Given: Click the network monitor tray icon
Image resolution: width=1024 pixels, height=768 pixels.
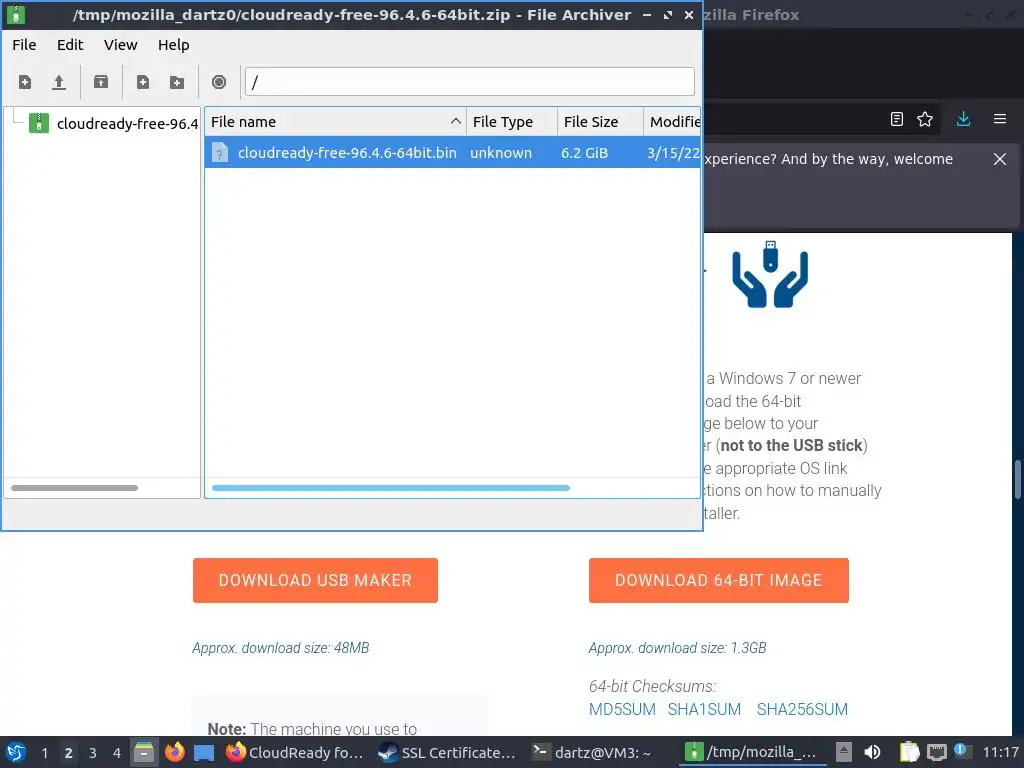Looking at the screenshot, I should tap(936, 752).
